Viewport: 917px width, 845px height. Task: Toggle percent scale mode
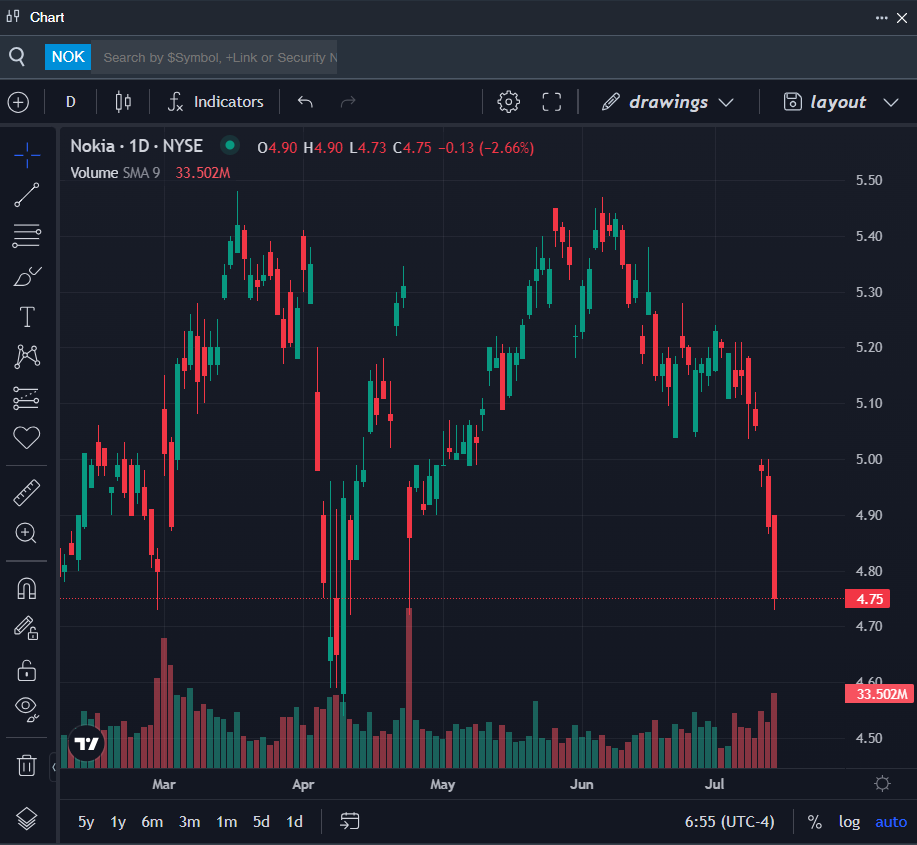[x=815, y=822]
